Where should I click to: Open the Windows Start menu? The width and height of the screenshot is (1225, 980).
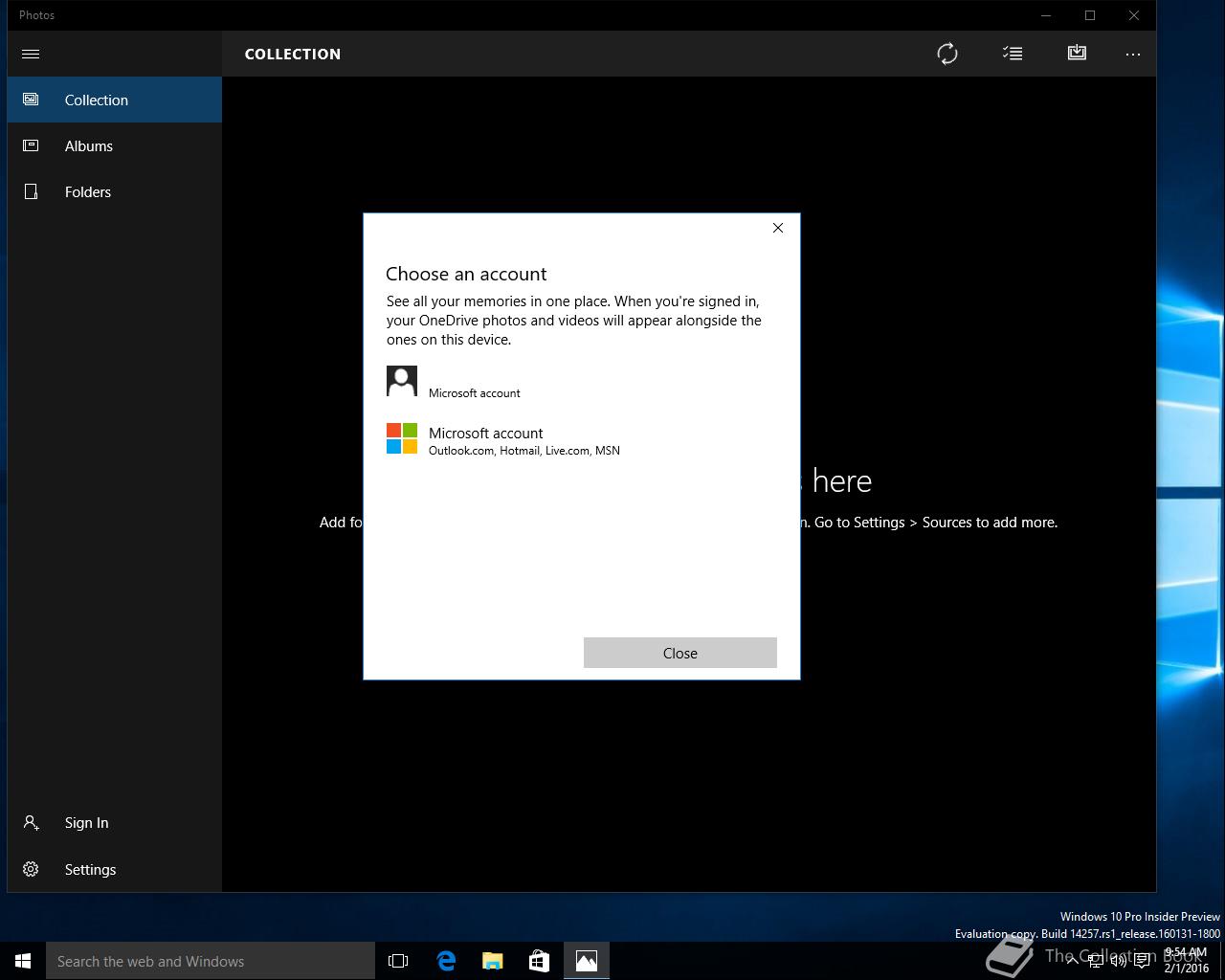tap(23, 961)
